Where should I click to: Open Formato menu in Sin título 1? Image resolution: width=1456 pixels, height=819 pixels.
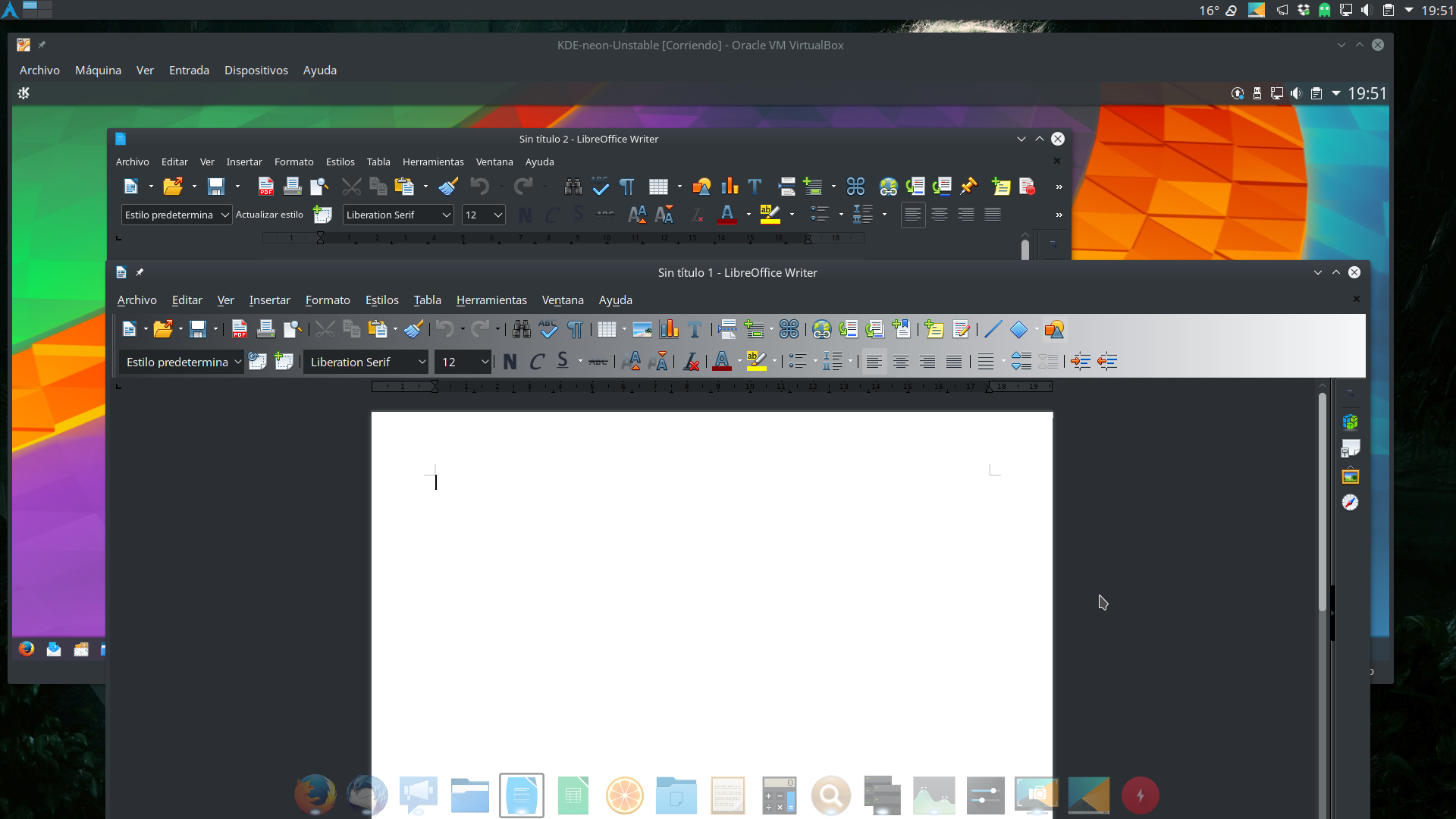pyautogui.click(x=328, y=300)
